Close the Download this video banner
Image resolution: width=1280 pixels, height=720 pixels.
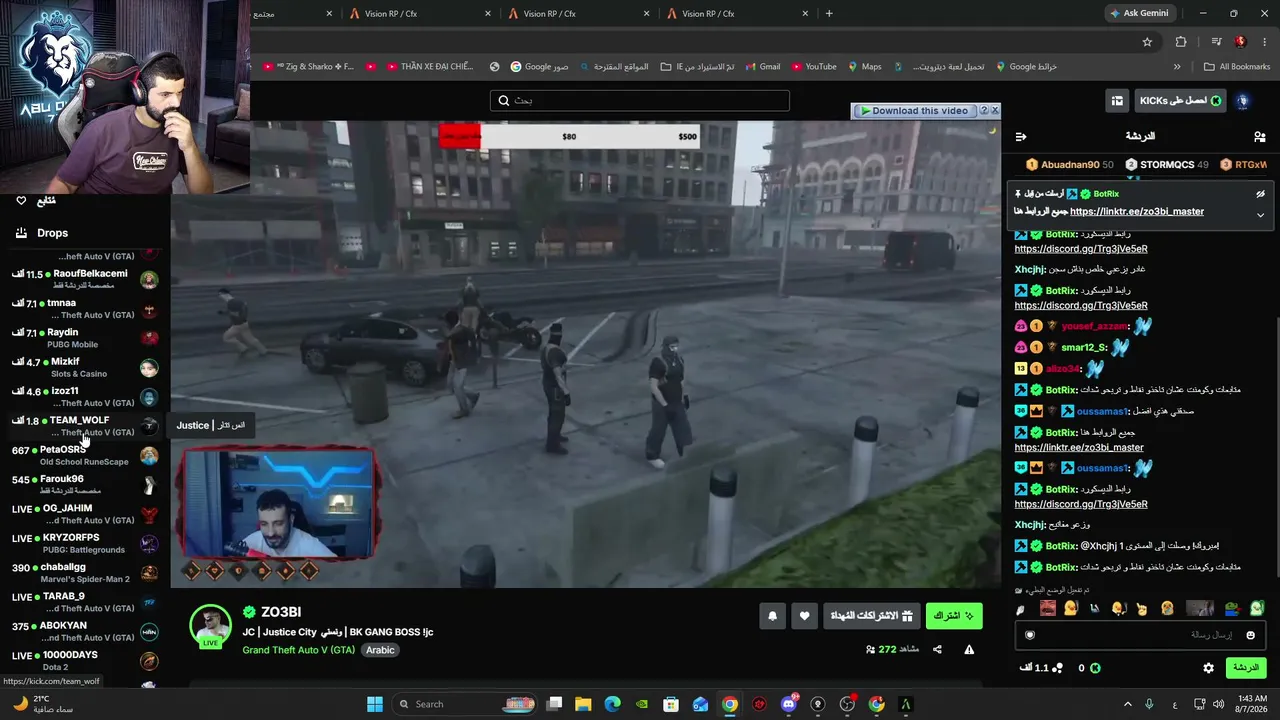pos(994,110)
